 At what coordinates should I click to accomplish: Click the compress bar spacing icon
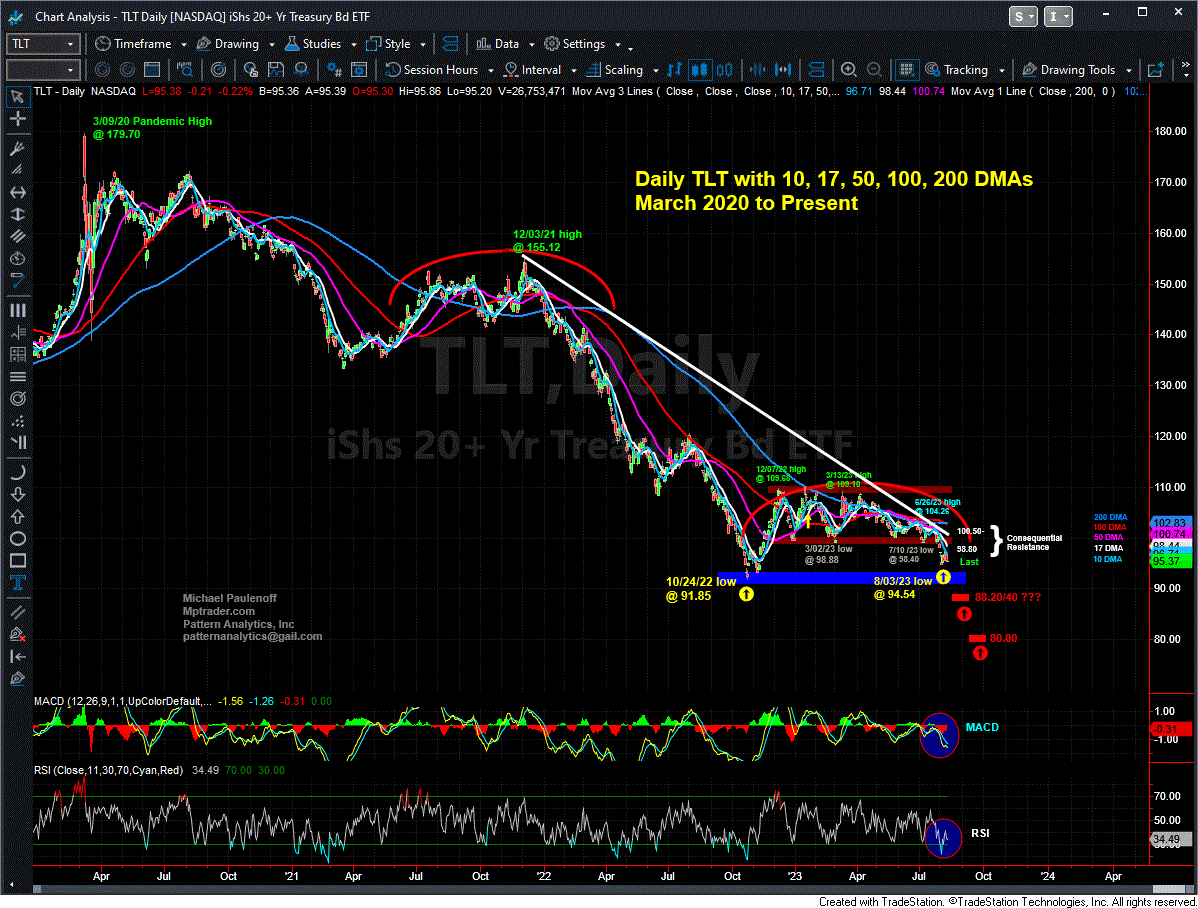757,70
